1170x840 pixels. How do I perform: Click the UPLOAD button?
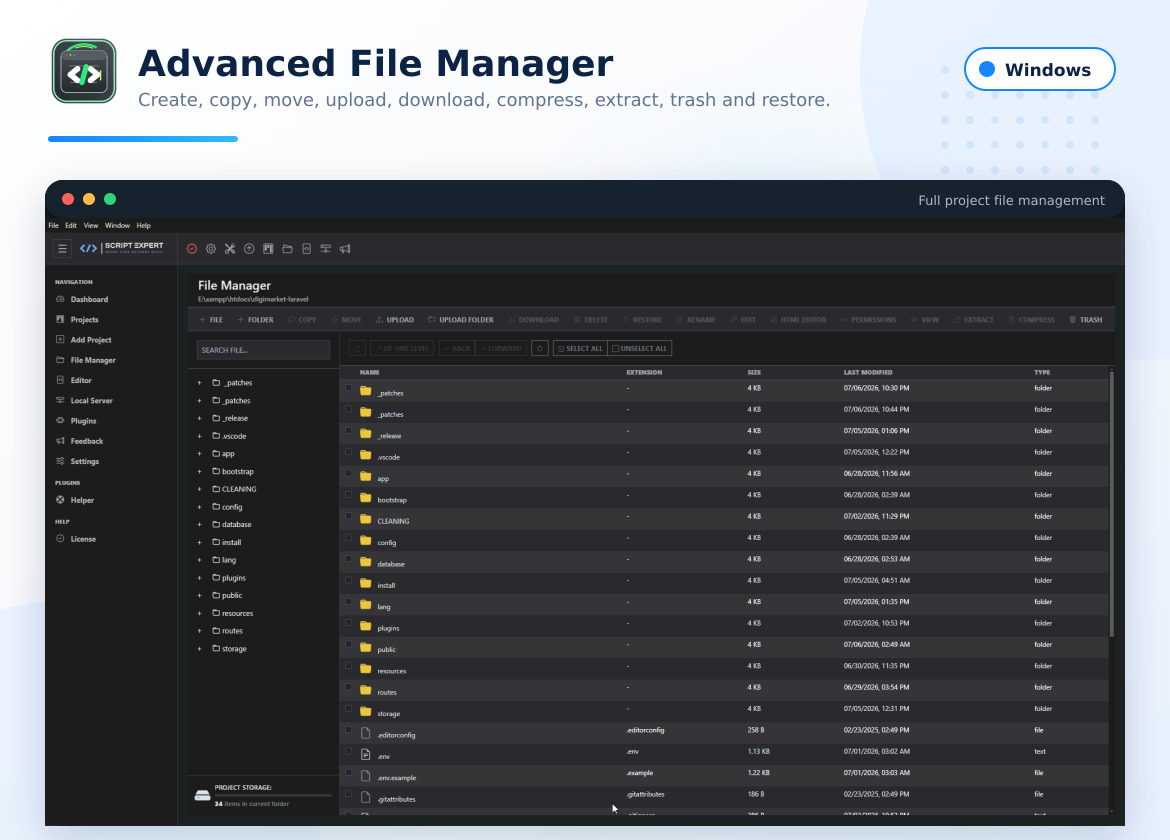coord(395,320)
